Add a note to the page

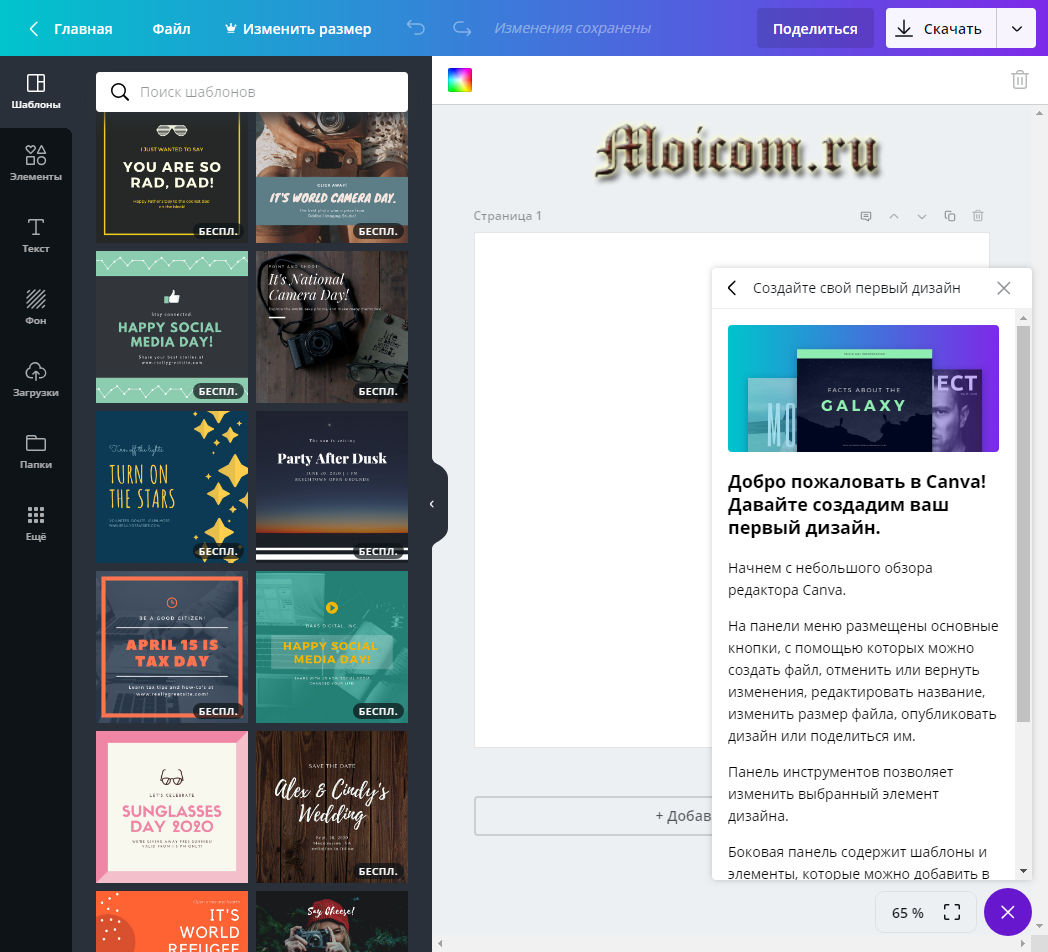click(866, 216)
